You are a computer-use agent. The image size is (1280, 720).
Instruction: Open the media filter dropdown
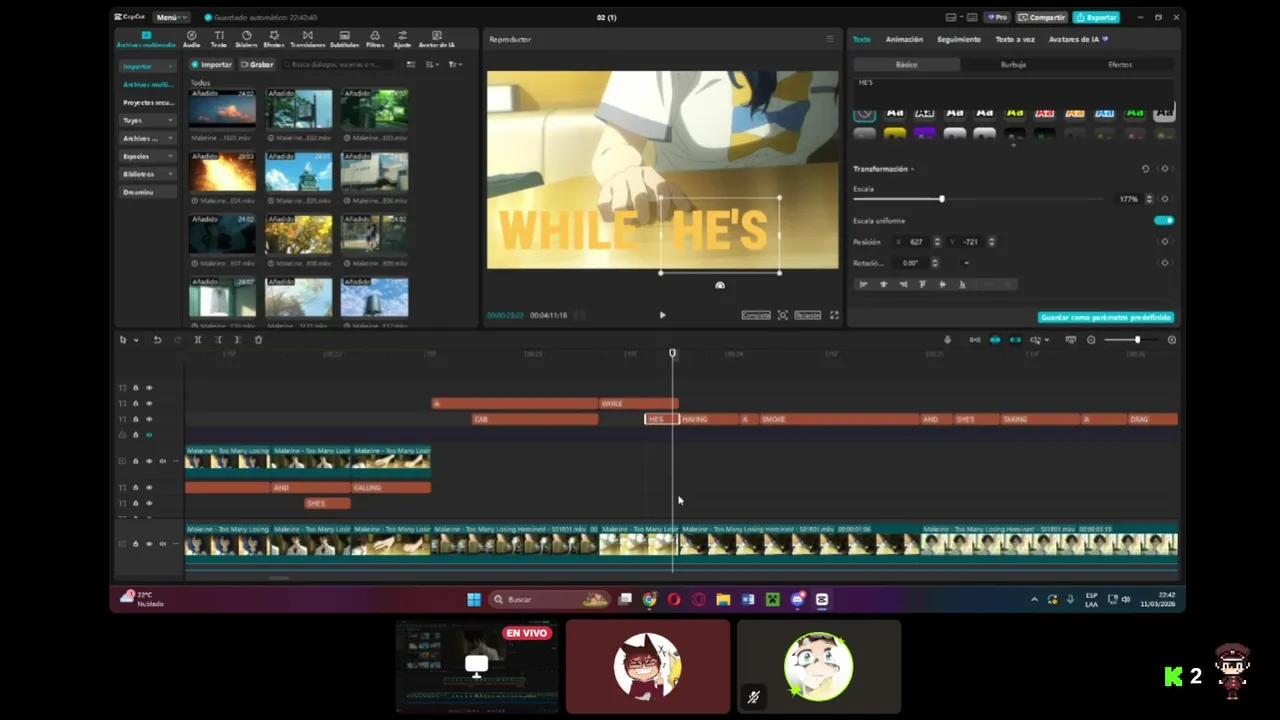[455, 65]
